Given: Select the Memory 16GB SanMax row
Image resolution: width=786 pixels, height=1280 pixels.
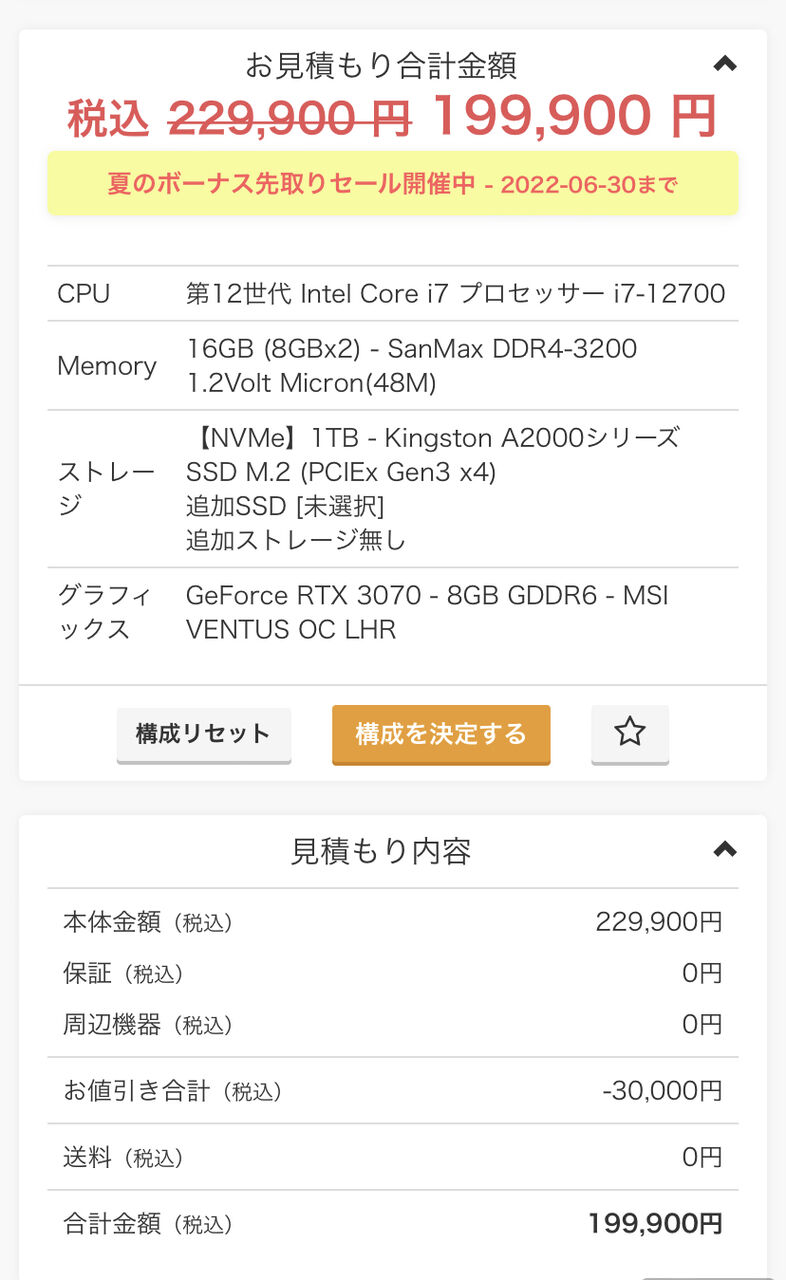Looking at the screenshot, I should [392, 366].
